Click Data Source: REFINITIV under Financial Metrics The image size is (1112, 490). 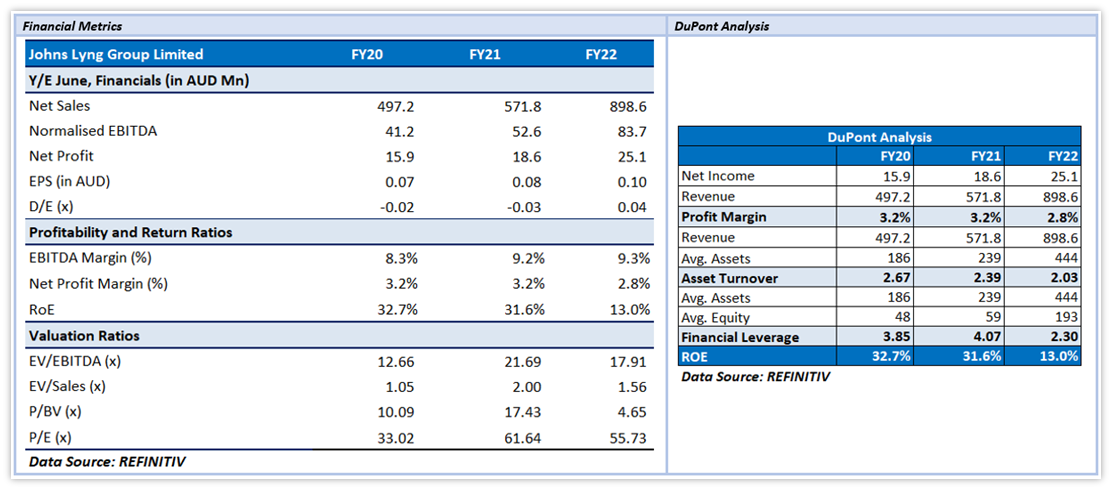click(107, 461)
